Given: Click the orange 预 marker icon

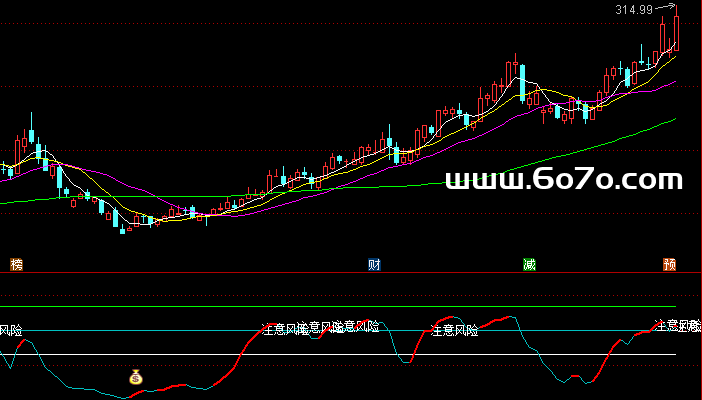Looking at the screenshot, I should click(669, 264).
